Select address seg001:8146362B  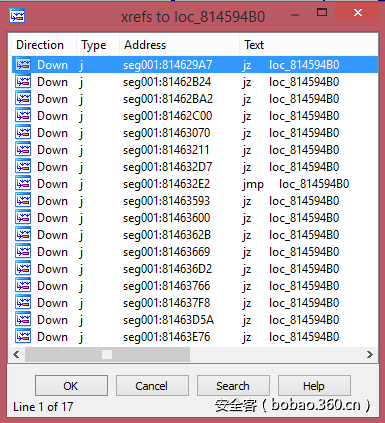(167, 235)
